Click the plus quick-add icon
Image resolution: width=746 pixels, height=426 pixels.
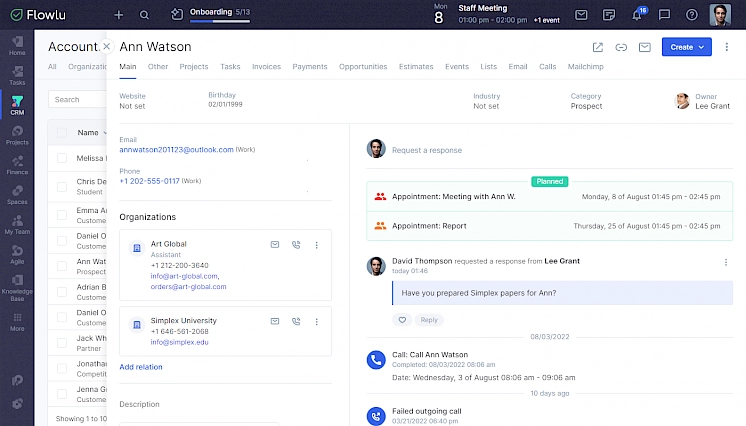coord(119,15)
